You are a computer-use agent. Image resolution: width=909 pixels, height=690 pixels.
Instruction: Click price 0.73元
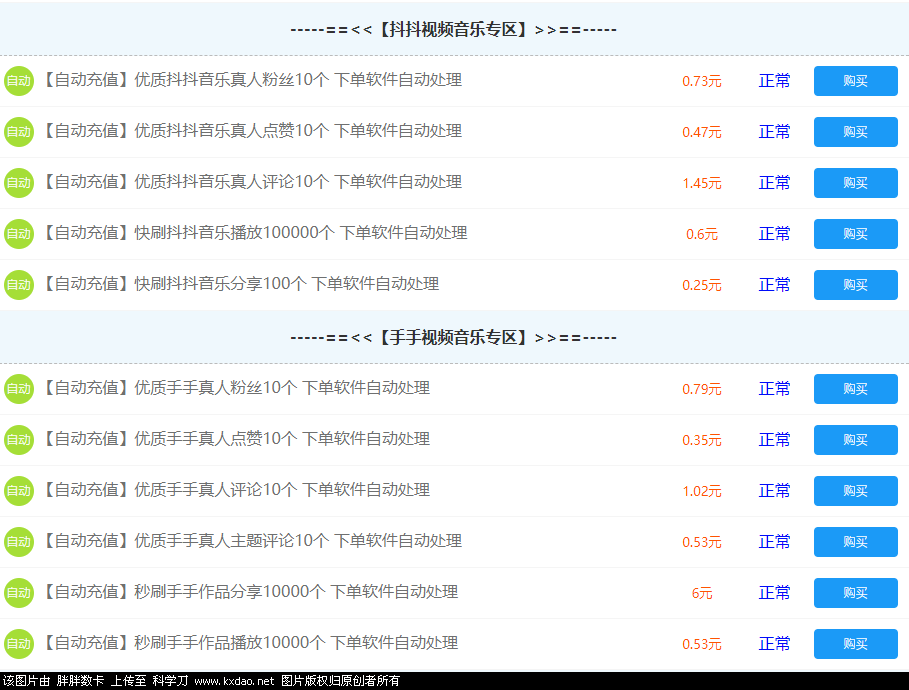[702, 81]
